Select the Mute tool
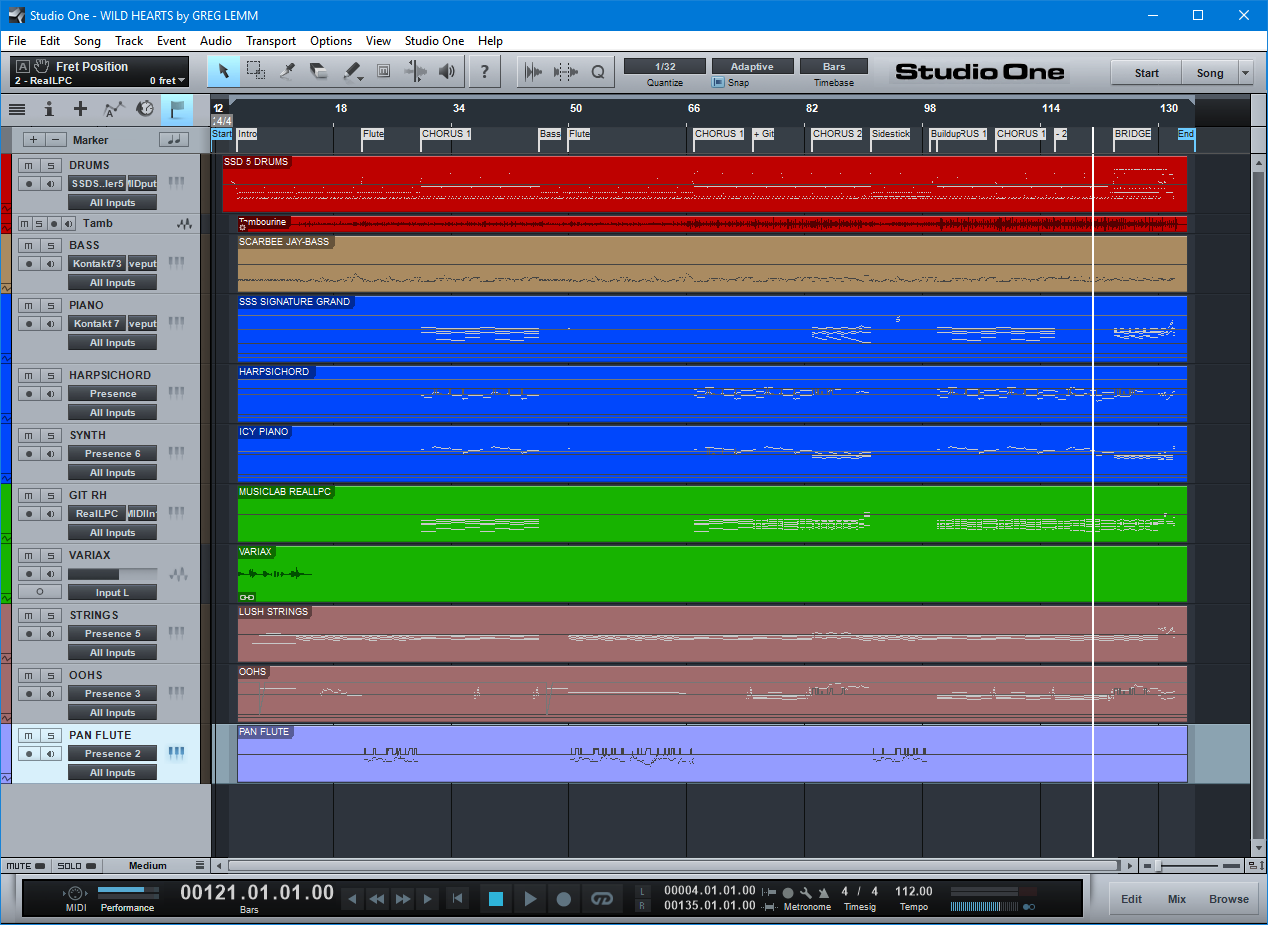The image size is (1268, 925). pyautogui.click(x=383, y=71)
